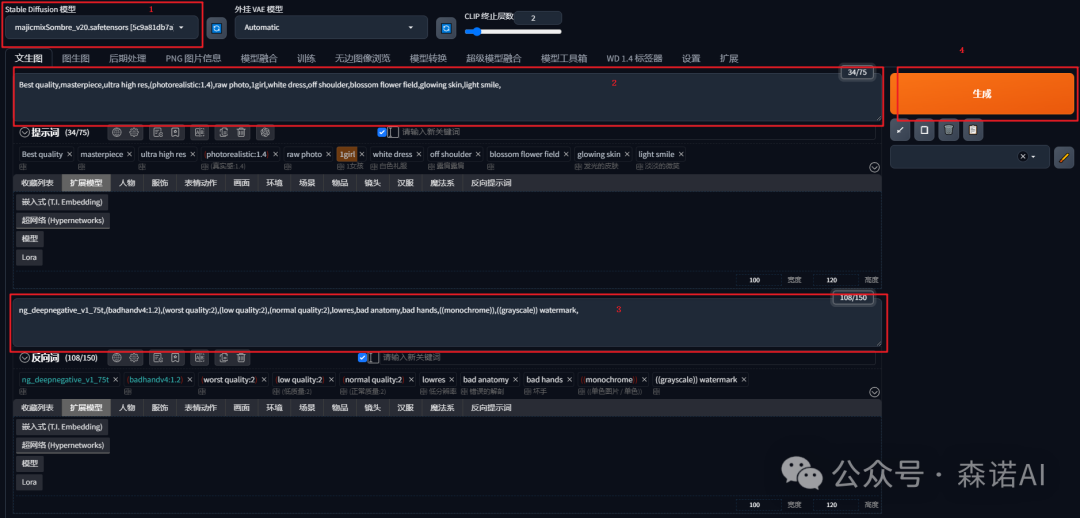Select 服饰 category in the prompt panel

(x=160, y=183)
